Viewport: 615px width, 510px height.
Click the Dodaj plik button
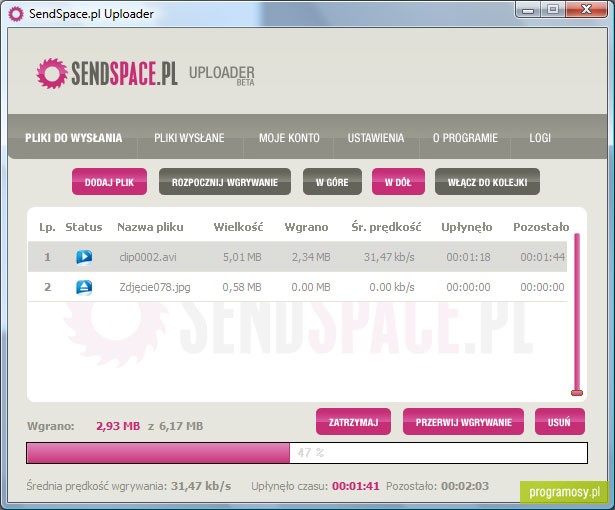(109, 182)
